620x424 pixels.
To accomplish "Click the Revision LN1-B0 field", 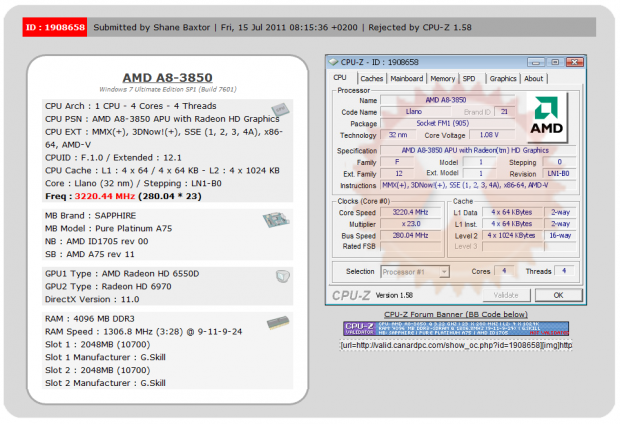I will click(x=558, y=174).
